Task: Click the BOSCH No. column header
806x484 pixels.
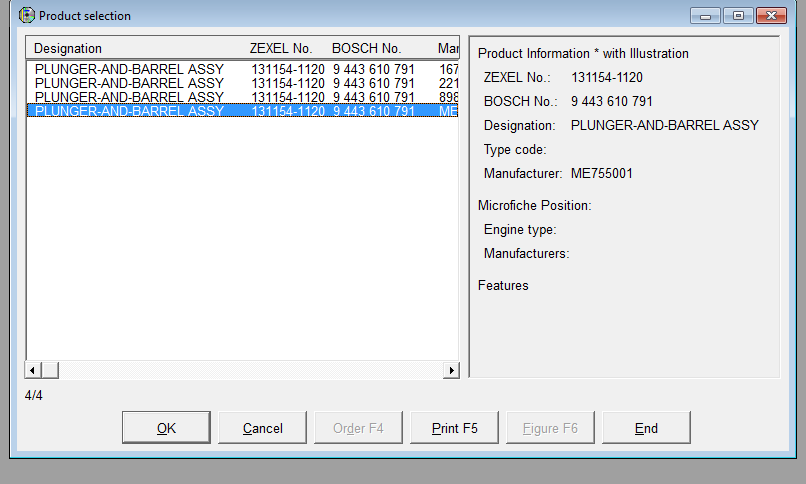Action: click(367, 48)
